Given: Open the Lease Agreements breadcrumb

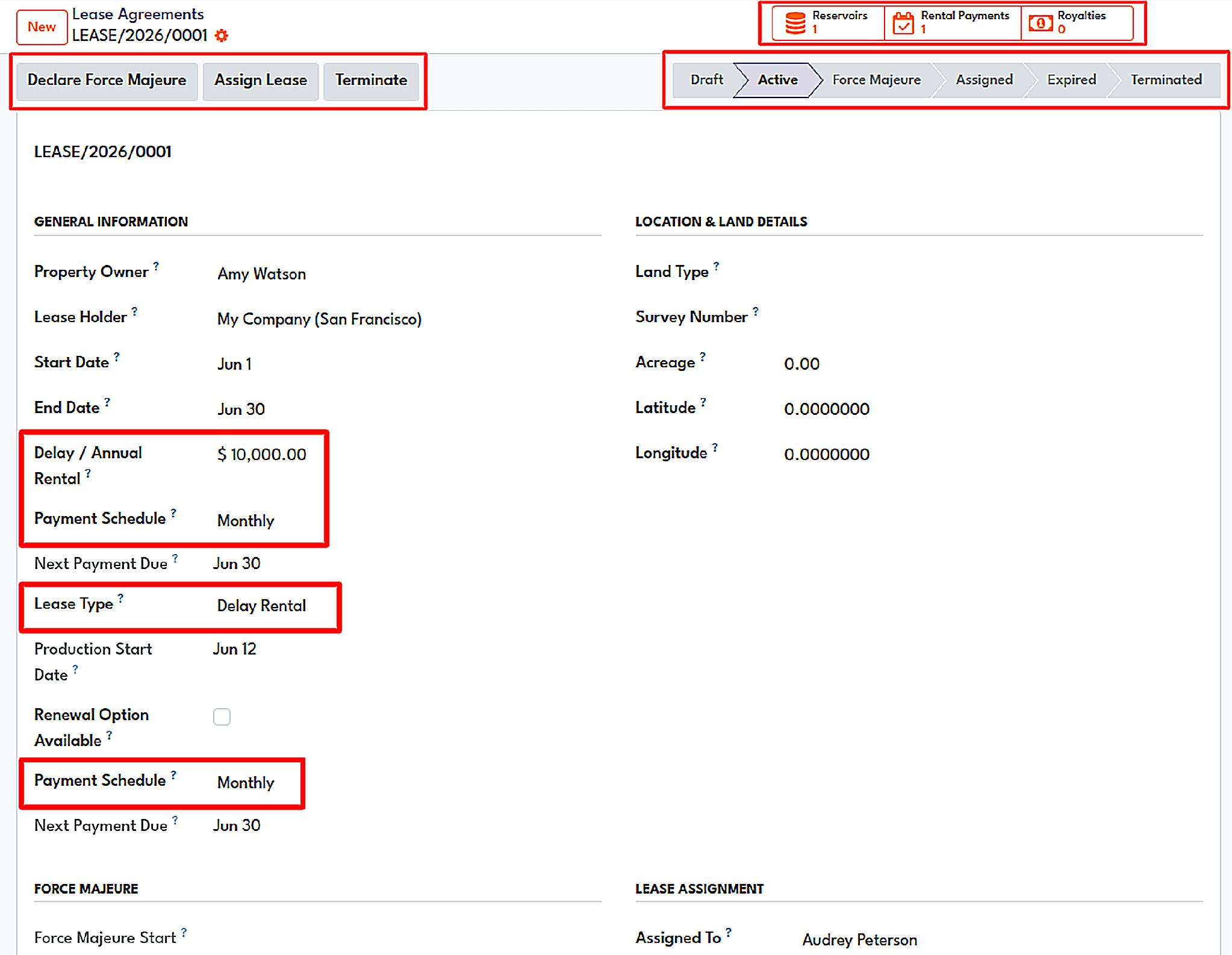Looking at the screenshot, I should (138, 14).
